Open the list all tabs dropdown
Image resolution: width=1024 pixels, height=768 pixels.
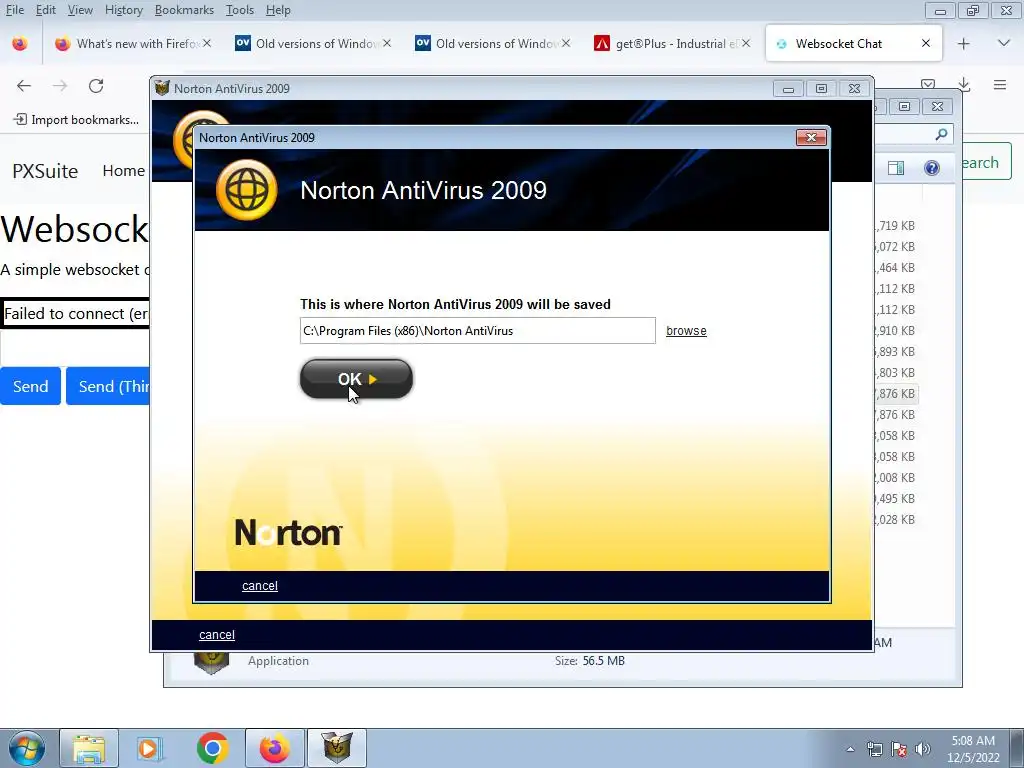pos(1004,44)
